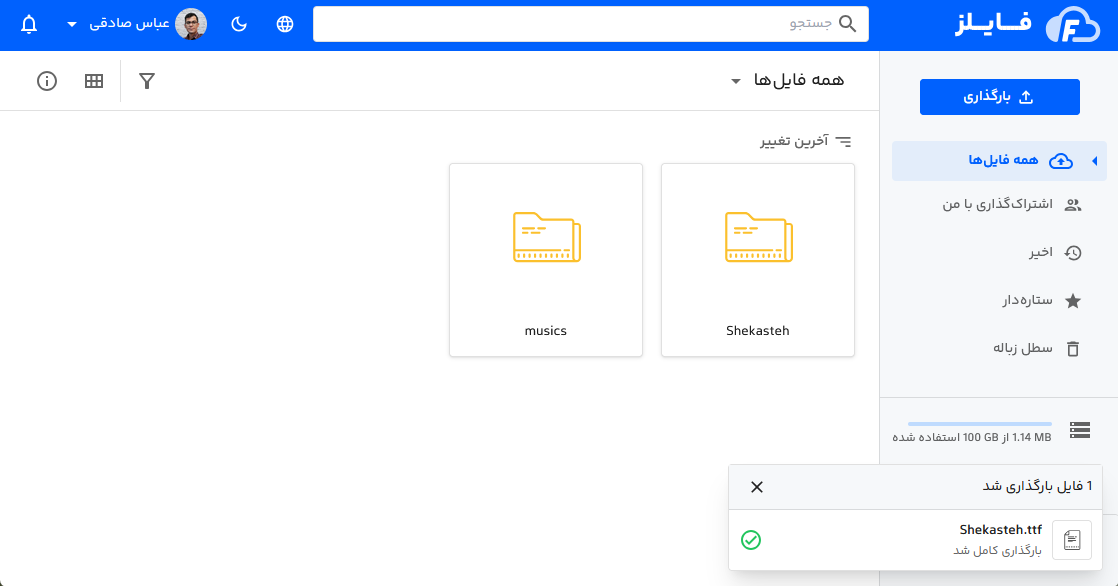The width and height of the screenshot is (1118, 586).
Task: Open notifications via the bell icon
Action: (27, 24)
